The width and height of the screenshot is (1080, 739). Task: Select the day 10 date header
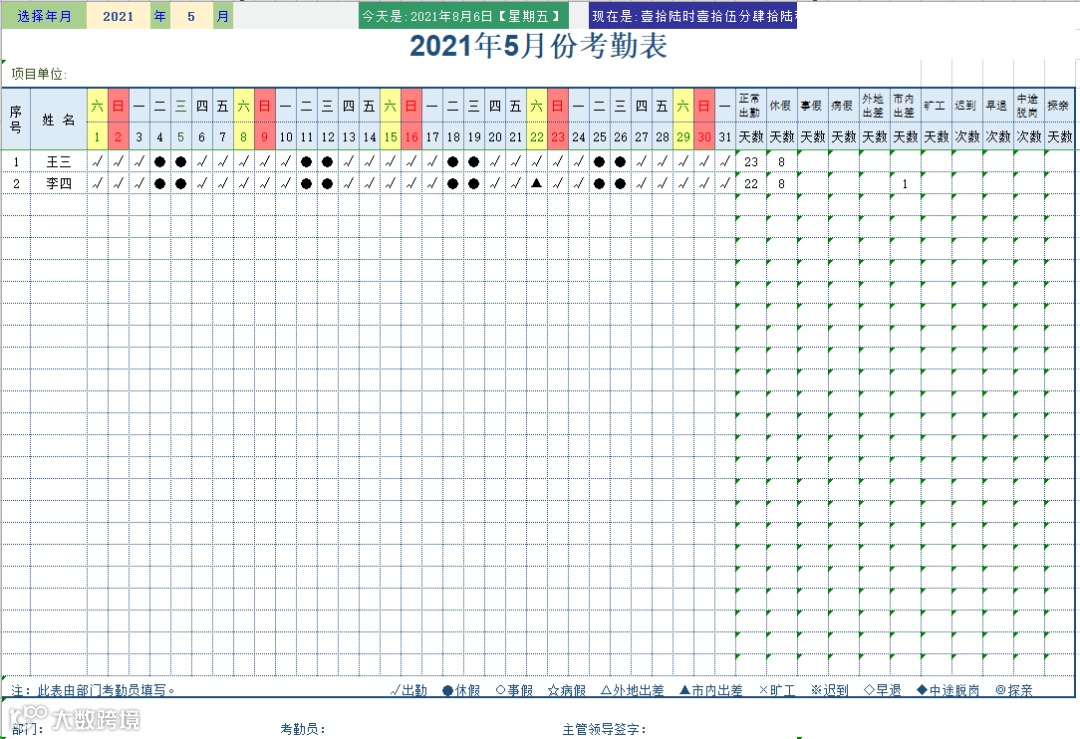[286, 137]
